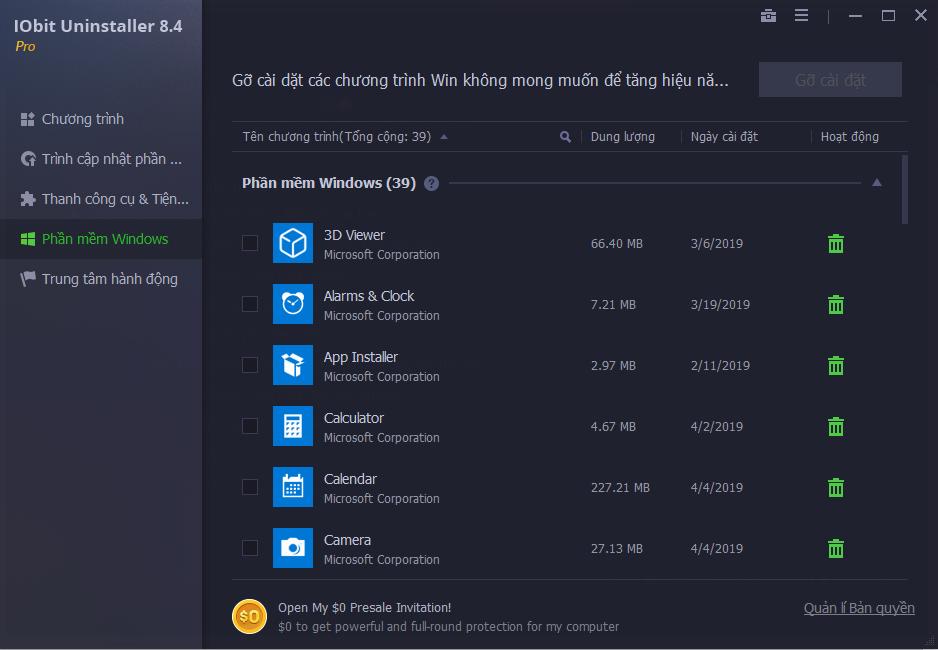Switch to Trung tâm hành động
Viewport: 938px width, 650px height.
(x=109, y=279)
